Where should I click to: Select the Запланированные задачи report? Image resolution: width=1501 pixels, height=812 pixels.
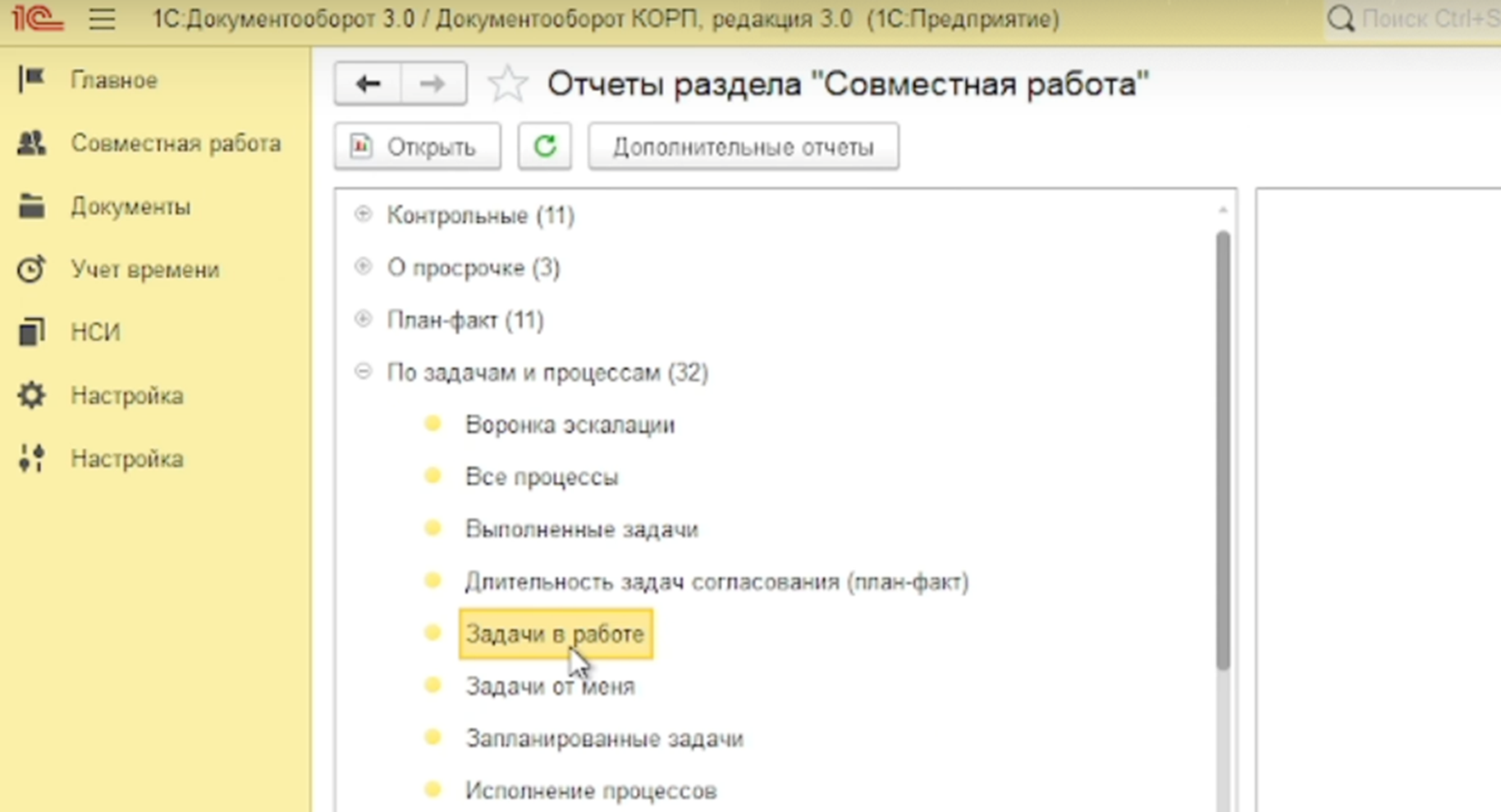tap(605, 738)
